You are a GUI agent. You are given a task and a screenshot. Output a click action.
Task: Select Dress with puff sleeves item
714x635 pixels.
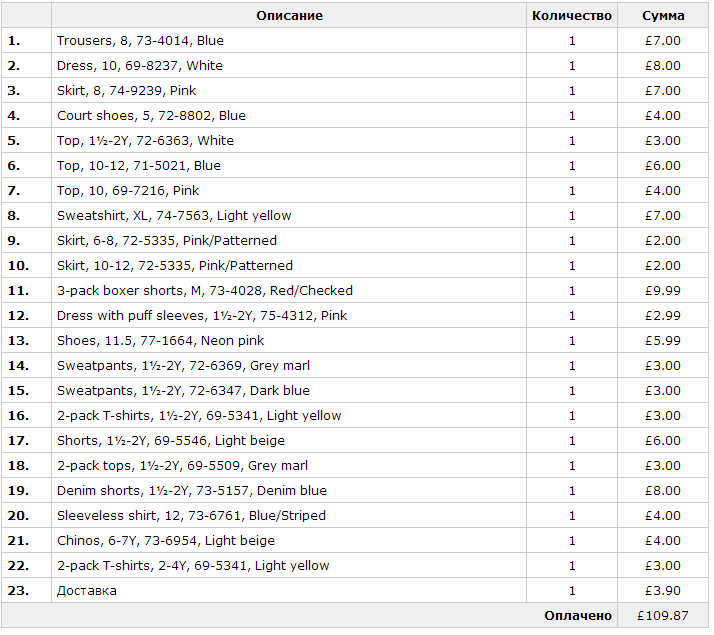(202, 315)
